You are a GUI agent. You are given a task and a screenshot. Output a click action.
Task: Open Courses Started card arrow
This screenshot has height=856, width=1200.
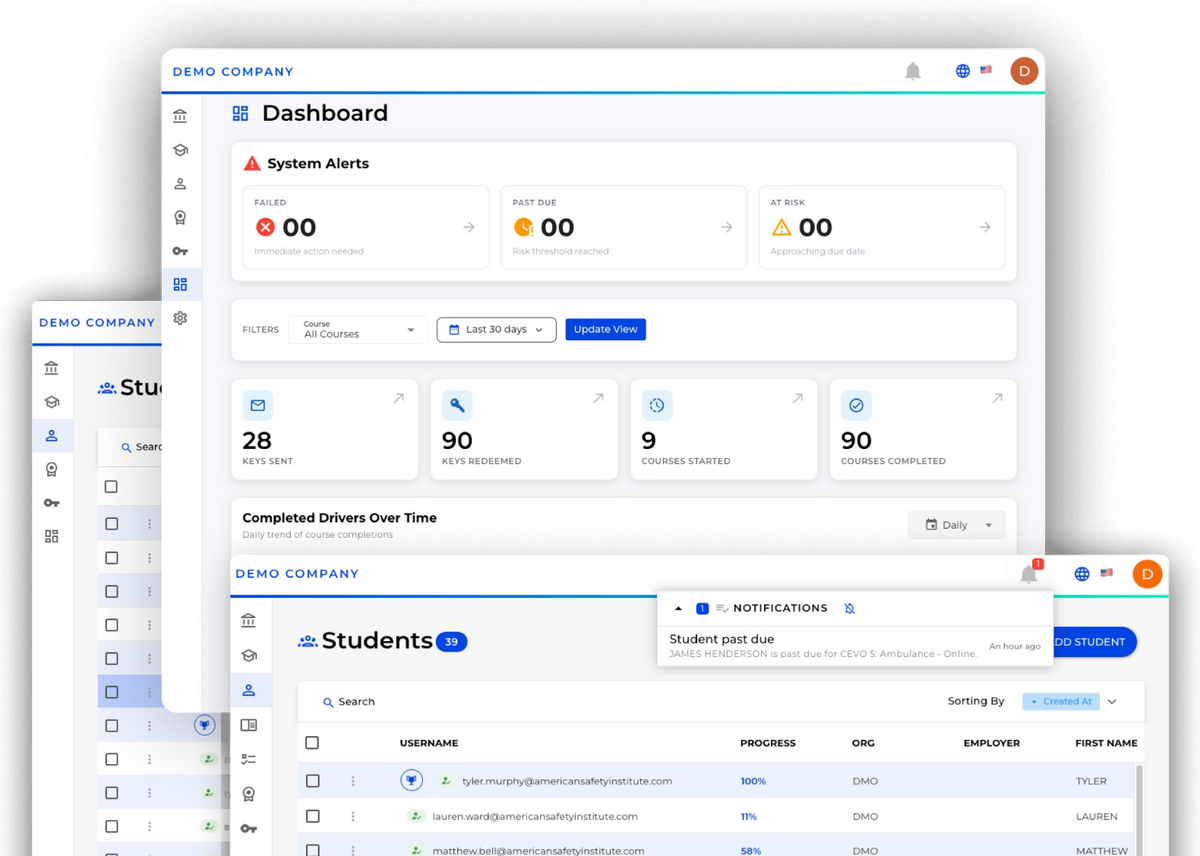pos(798,398)
